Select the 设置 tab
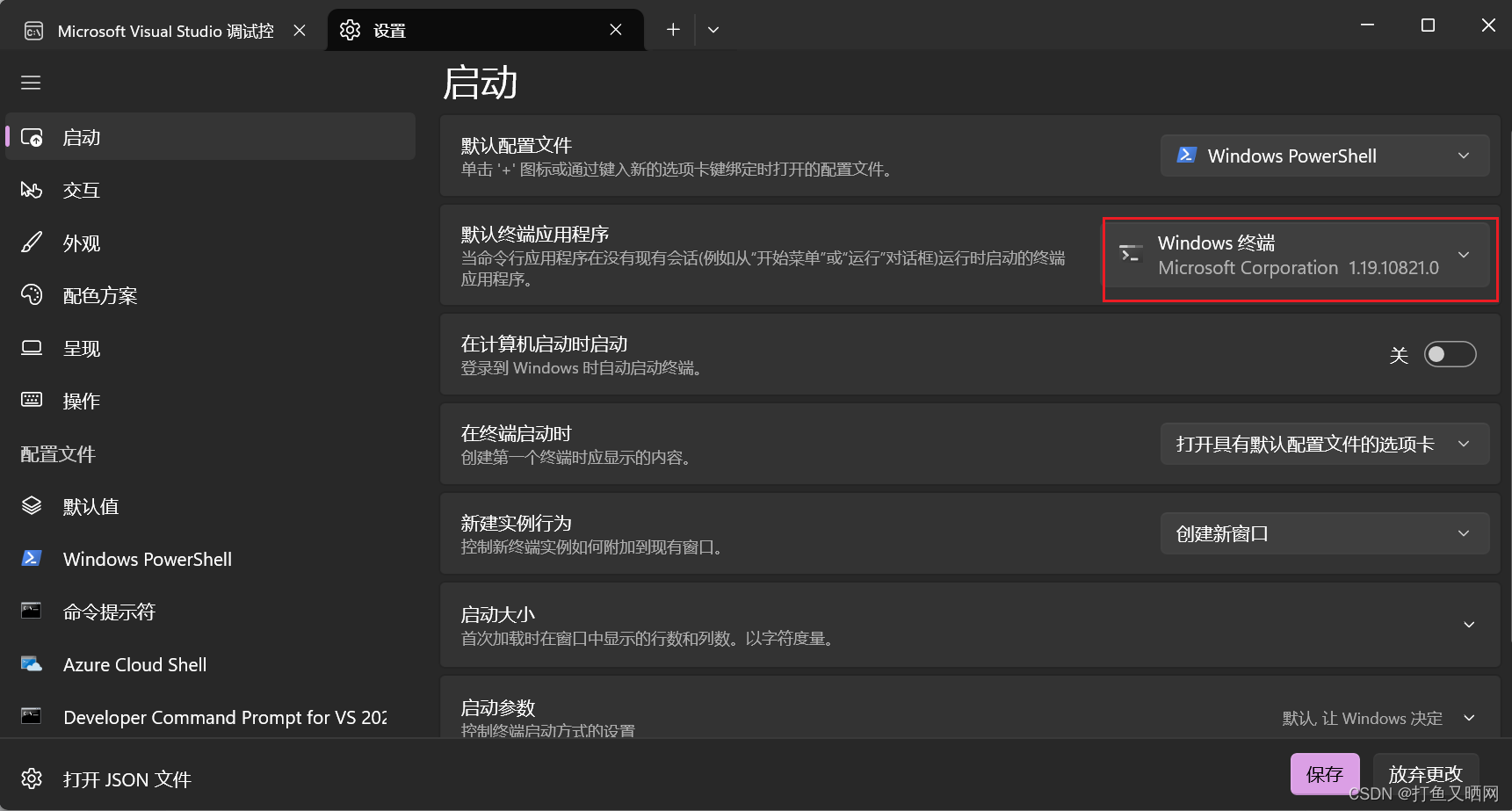1512x811 pixels. (484, 30)
